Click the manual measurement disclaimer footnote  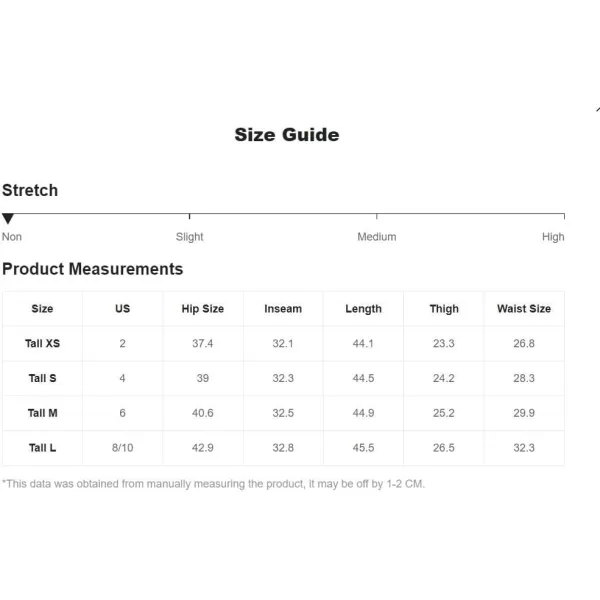tap(214, 484)
